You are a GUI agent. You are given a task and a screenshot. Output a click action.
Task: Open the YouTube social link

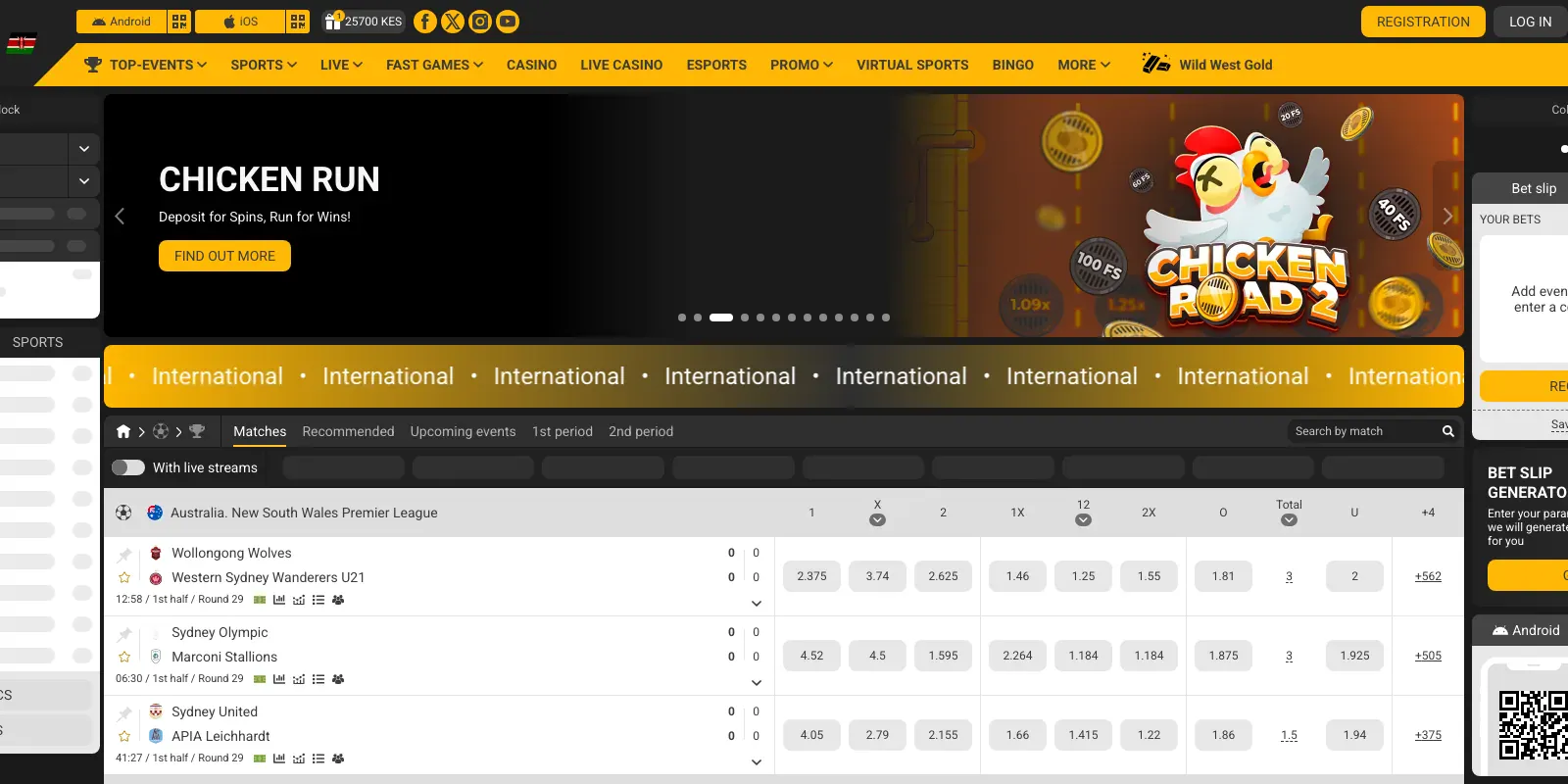click(508, 22)
